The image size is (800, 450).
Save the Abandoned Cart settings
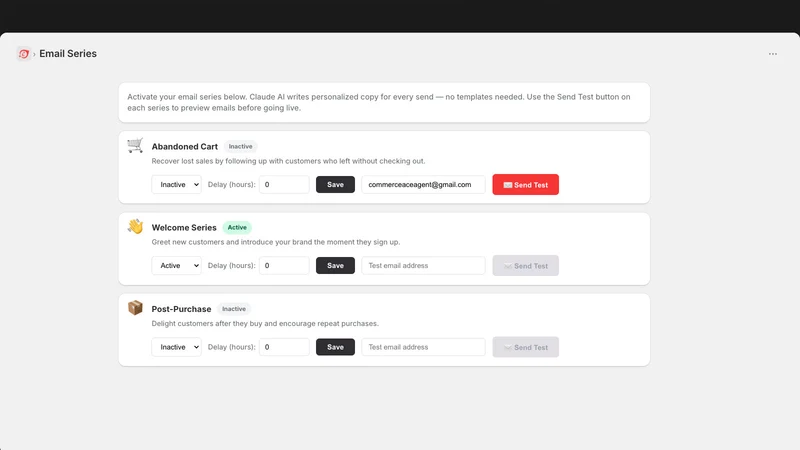point(335,185)
